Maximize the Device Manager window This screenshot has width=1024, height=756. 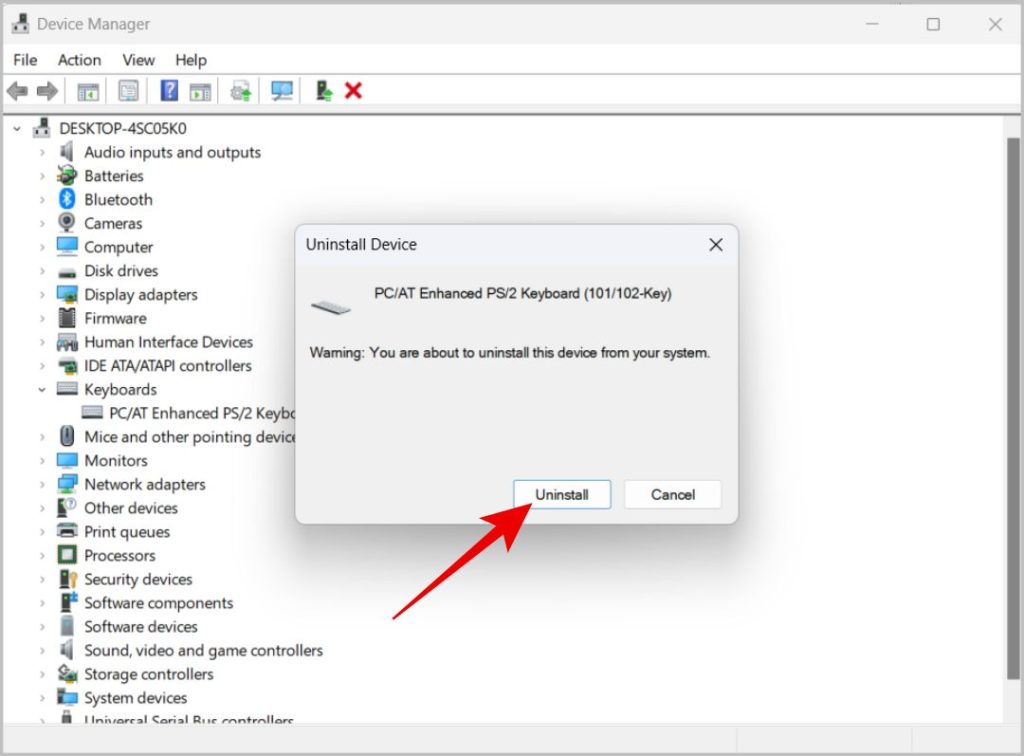point(933,24)
